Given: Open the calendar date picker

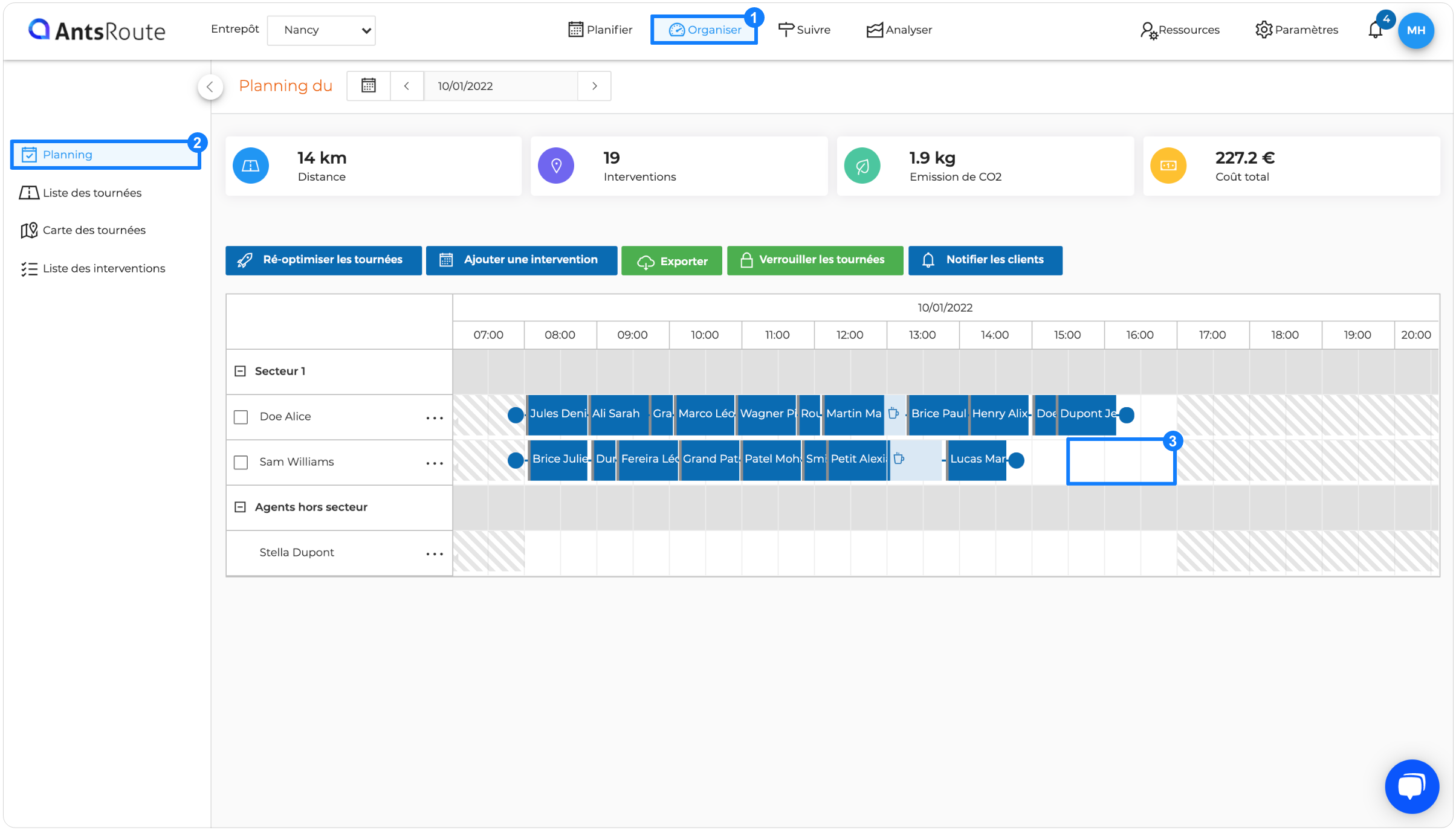Looking at the screenshot, I should click(x=368, y=86).
